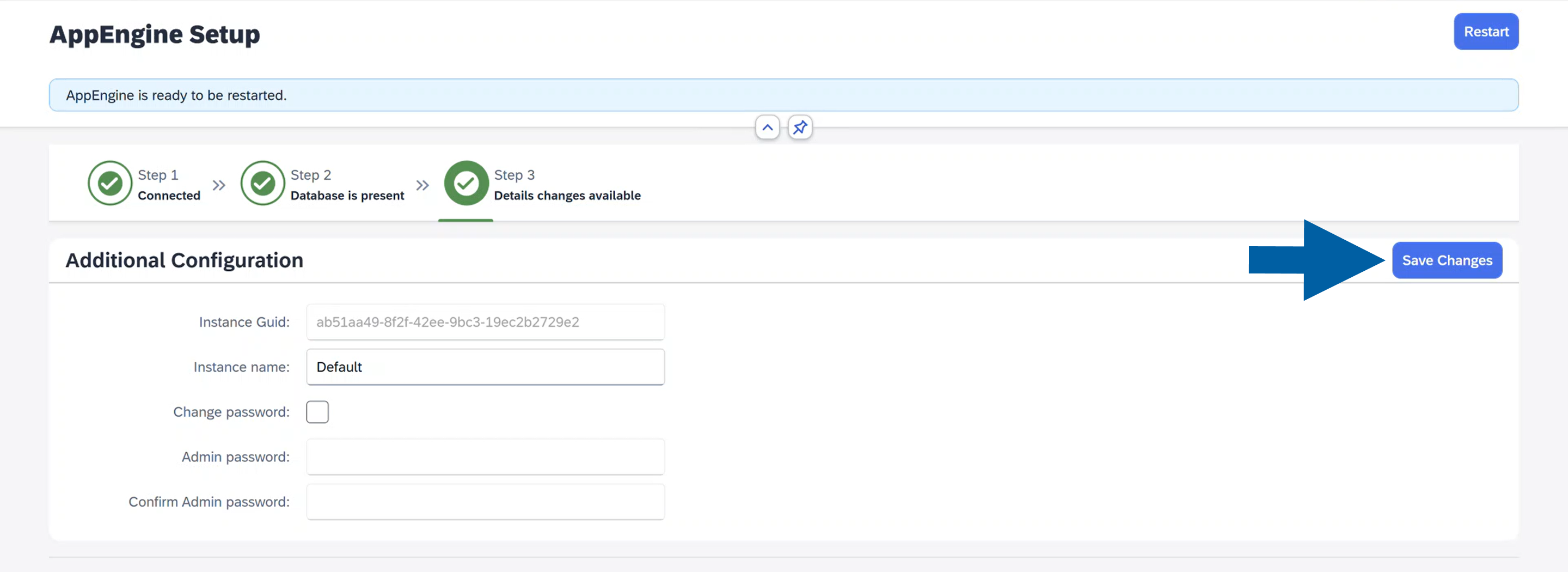1568x572 pixels.
Task: Click the Step 1 green checkmark icon
Action: pyautogui.click(x=109, y=184)
